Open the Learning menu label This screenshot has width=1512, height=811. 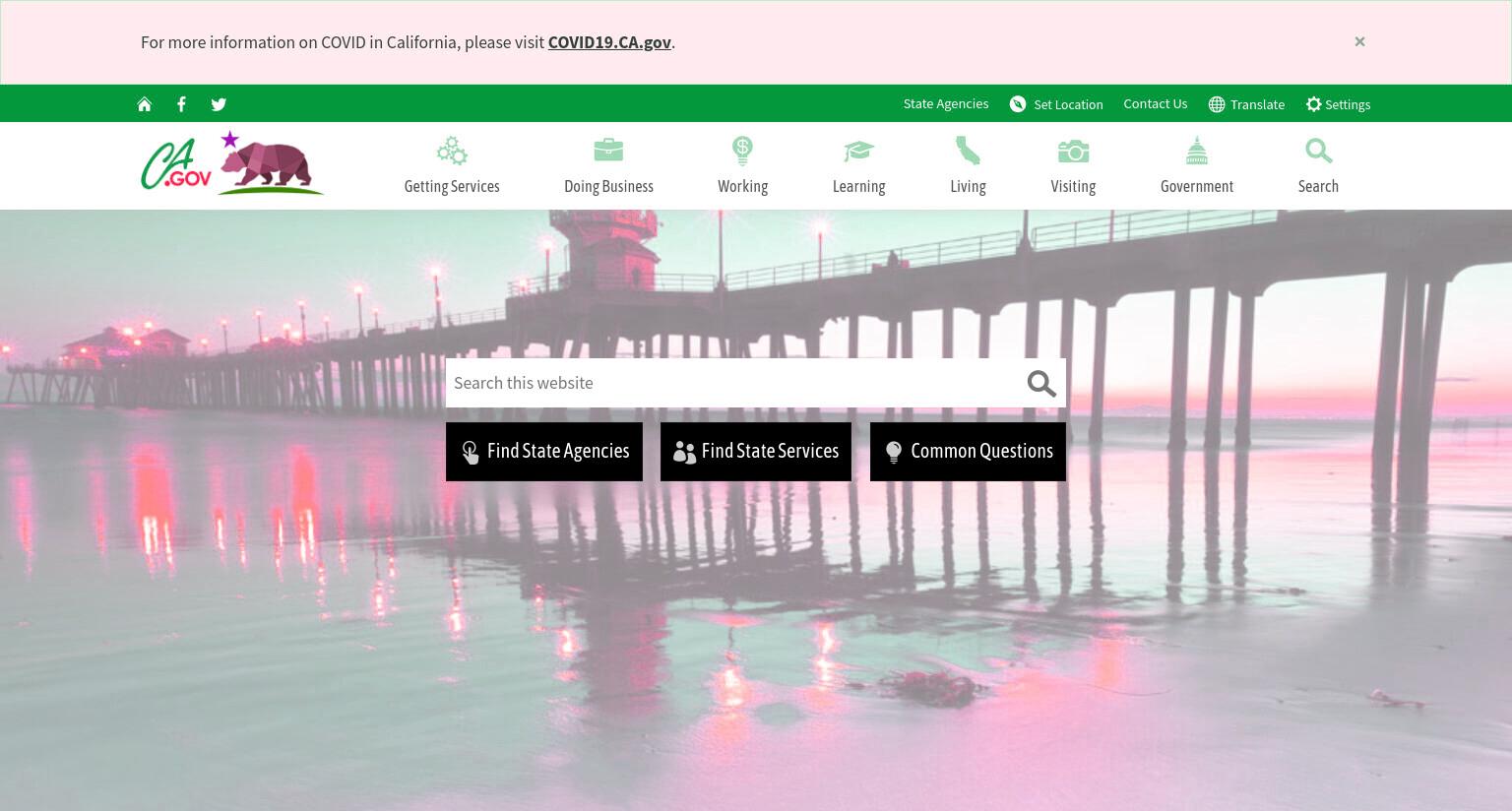[x=858, y=186]
